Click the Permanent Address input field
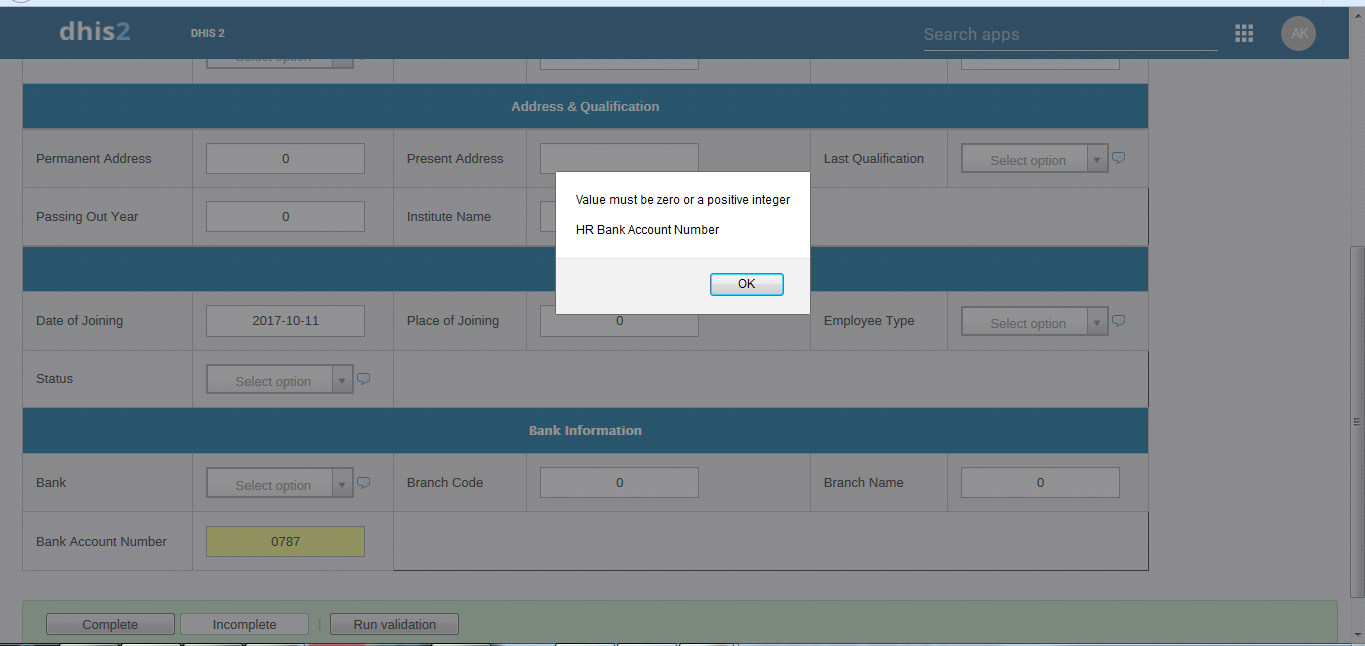The height and width of the screenshot is (646, 1365). click(285, 158)
